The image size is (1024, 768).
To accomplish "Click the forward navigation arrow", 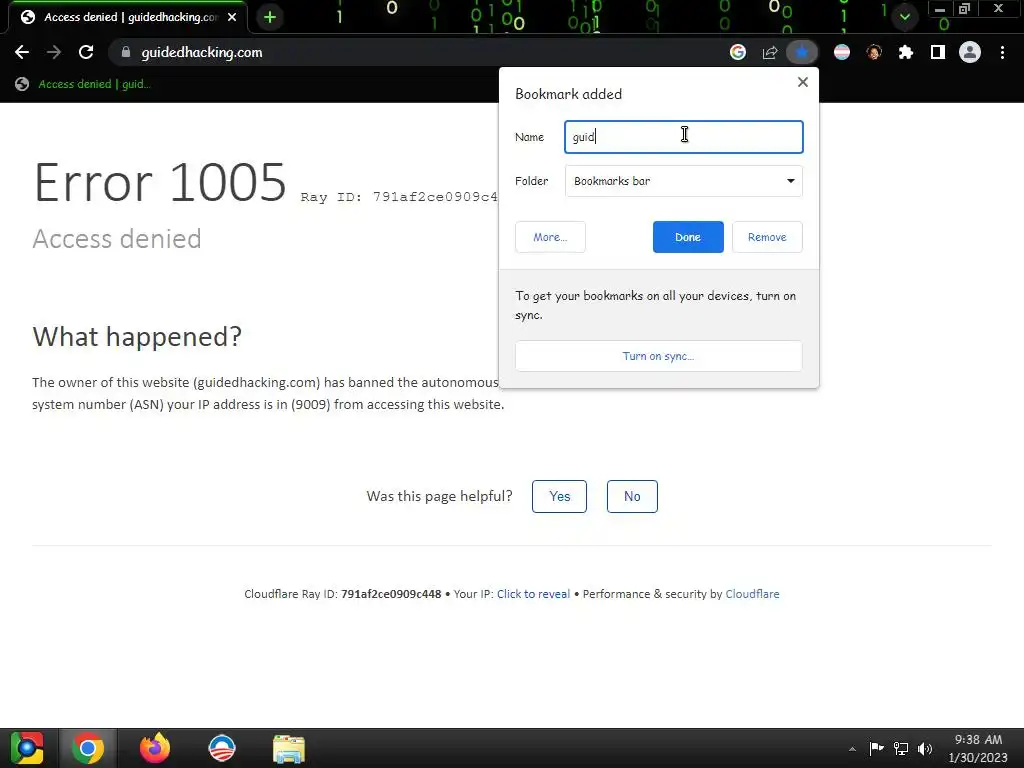I will point(54,52).
